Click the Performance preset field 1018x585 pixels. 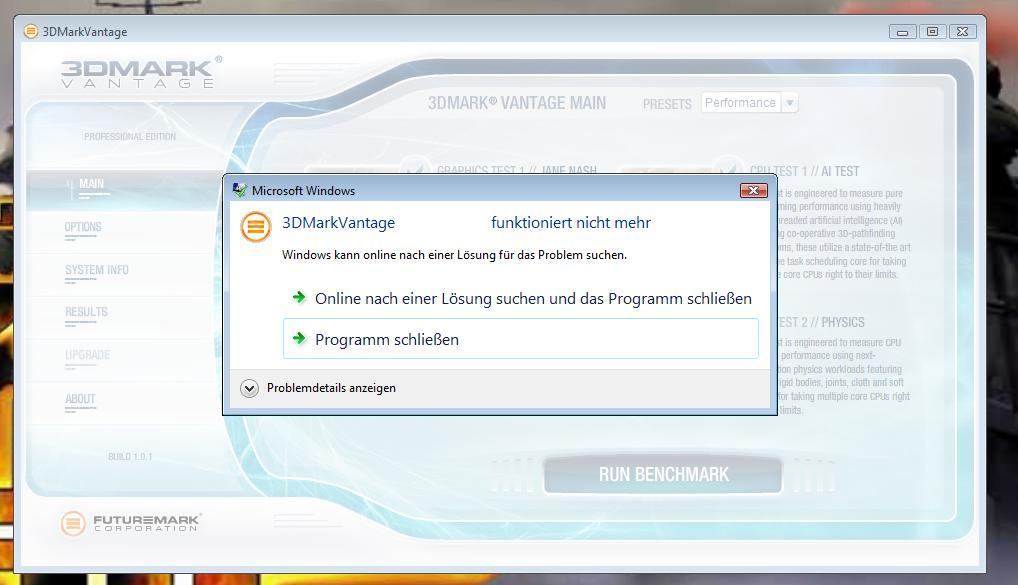coord(741,103)
